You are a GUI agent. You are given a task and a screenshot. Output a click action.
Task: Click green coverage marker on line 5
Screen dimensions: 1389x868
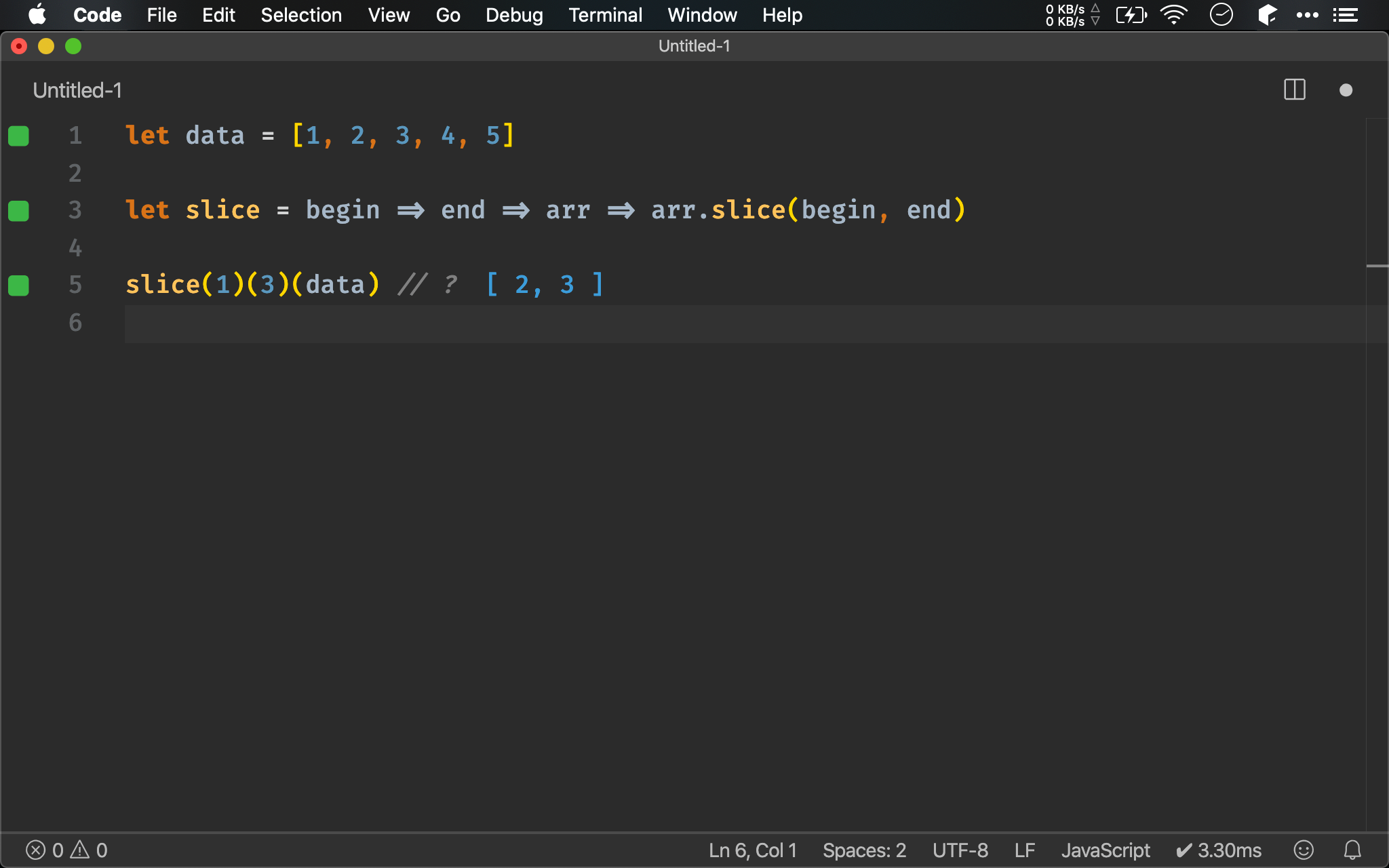(18, 285)
